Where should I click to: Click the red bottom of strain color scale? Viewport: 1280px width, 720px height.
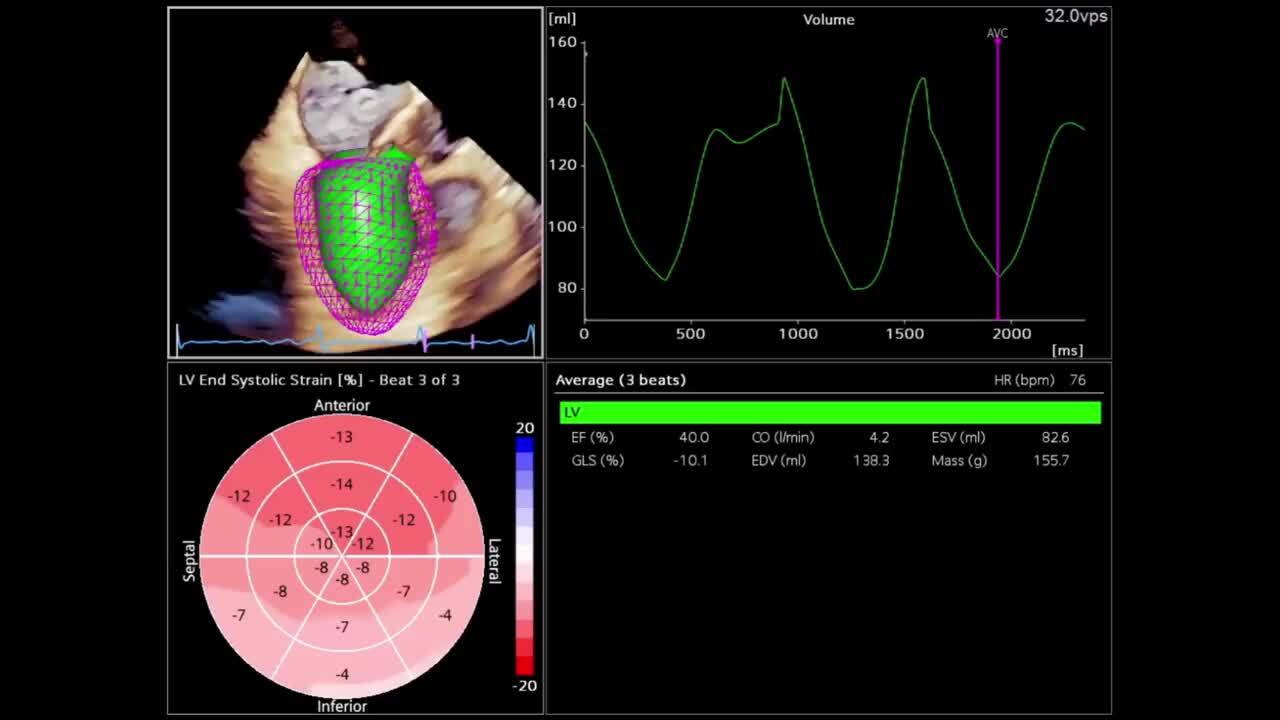coord(525,660)
